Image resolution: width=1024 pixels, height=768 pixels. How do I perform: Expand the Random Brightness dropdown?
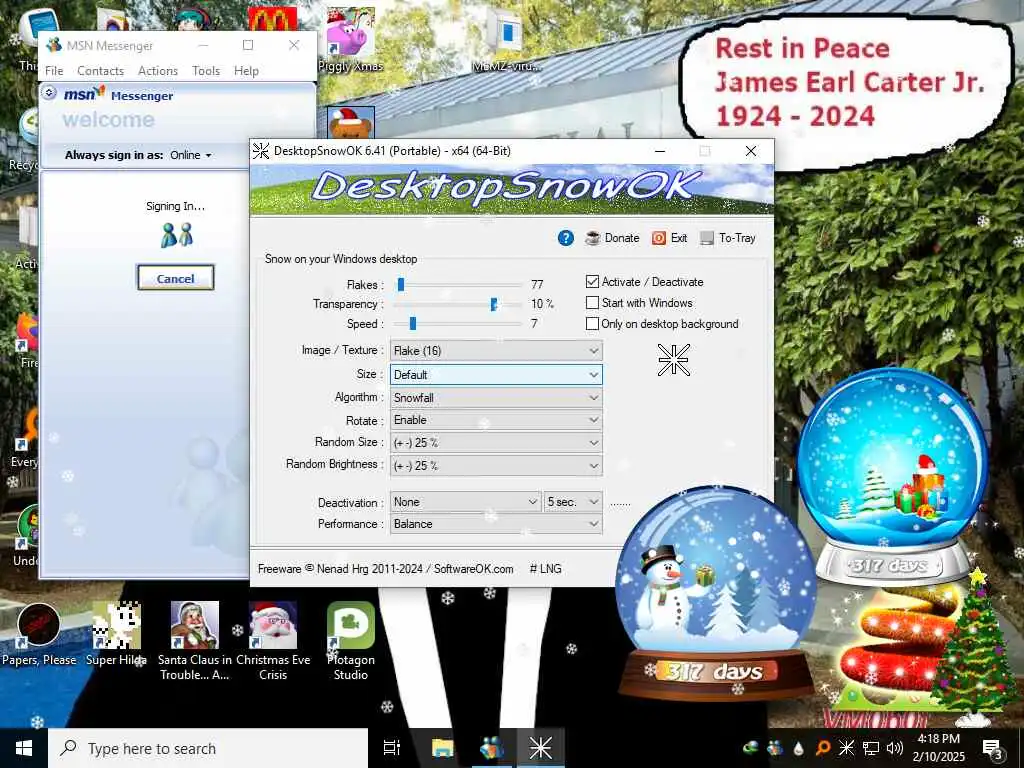click(496, 466)
